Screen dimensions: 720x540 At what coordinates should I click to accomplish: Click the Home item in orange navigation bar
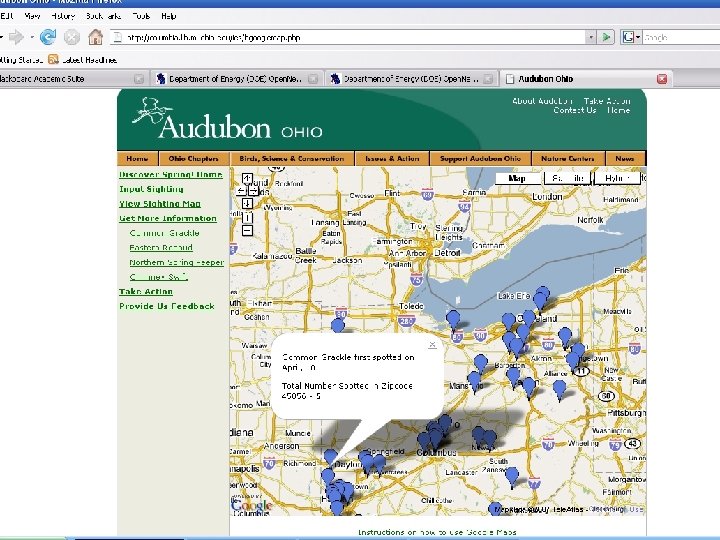pos(137,158)
